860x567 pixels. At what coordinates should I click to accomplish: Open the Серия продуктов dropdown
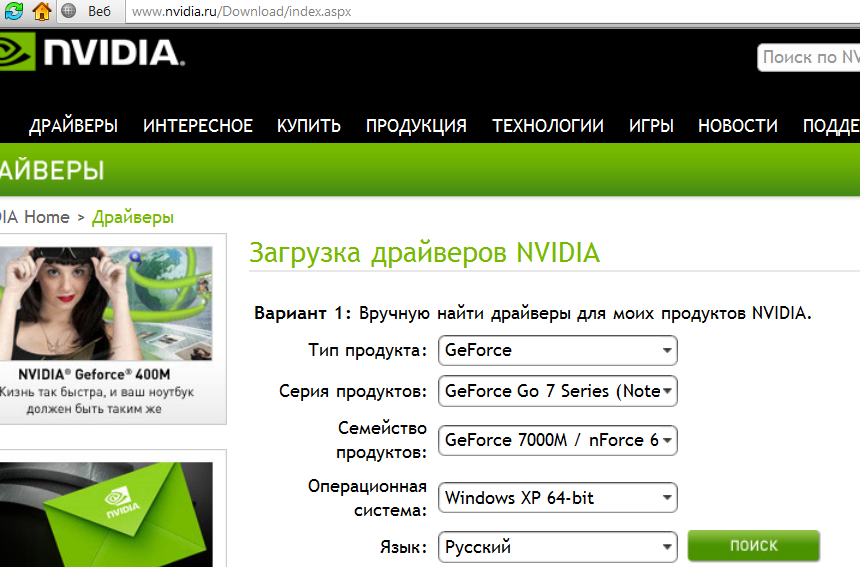pos(557,391)
